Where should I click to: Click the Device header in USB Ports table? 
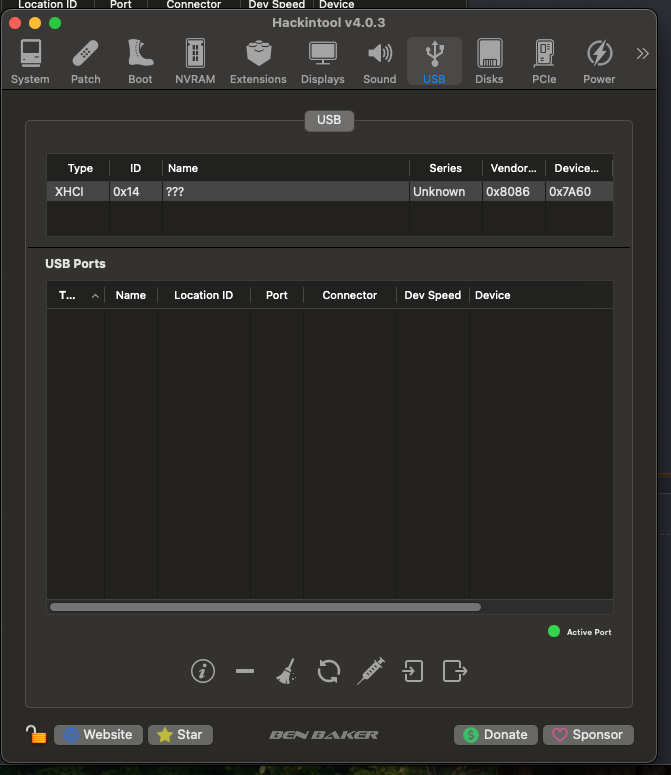(x=541, y=295)
